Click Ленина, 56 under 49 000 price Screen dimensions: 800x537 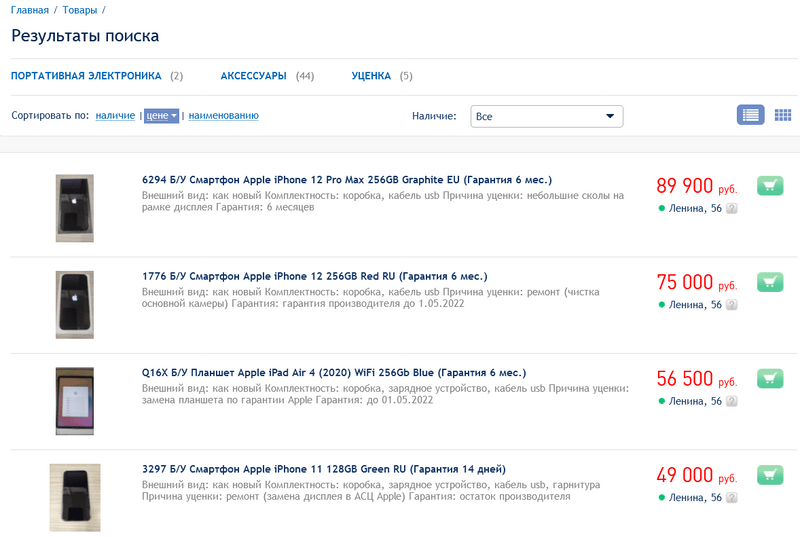click(x=695, y=497)
